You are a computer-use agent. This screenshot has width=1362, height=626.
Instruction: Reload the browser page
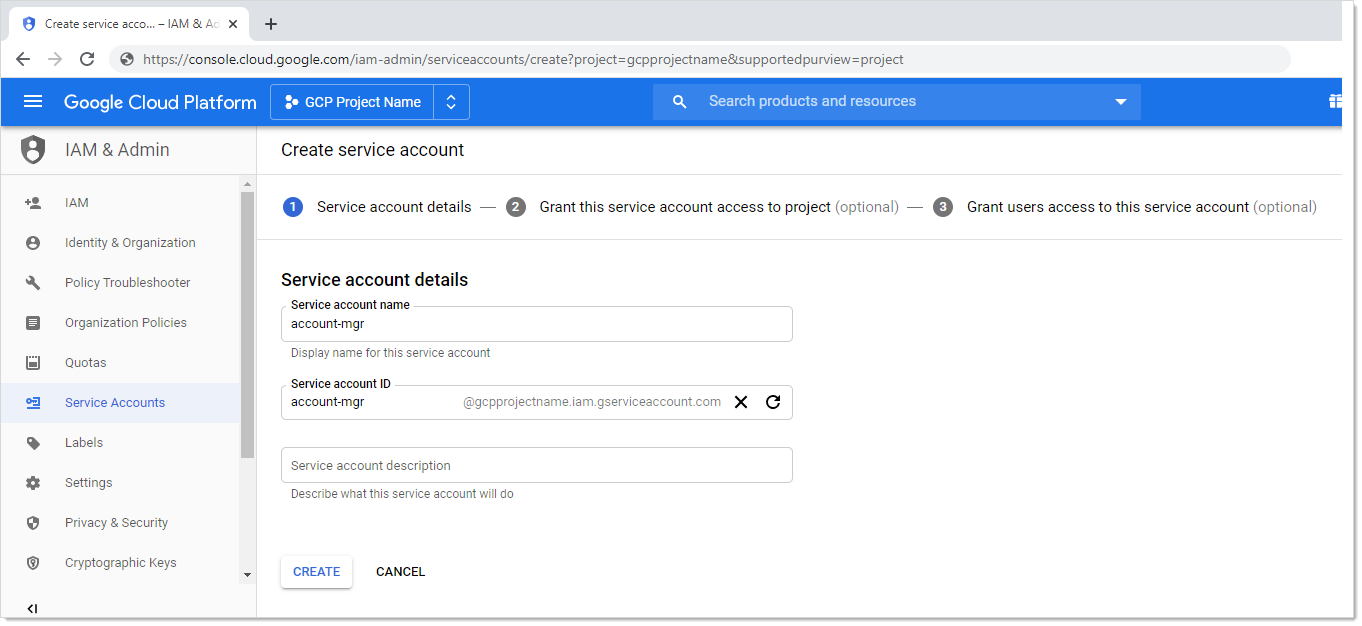tap(87, 59)
